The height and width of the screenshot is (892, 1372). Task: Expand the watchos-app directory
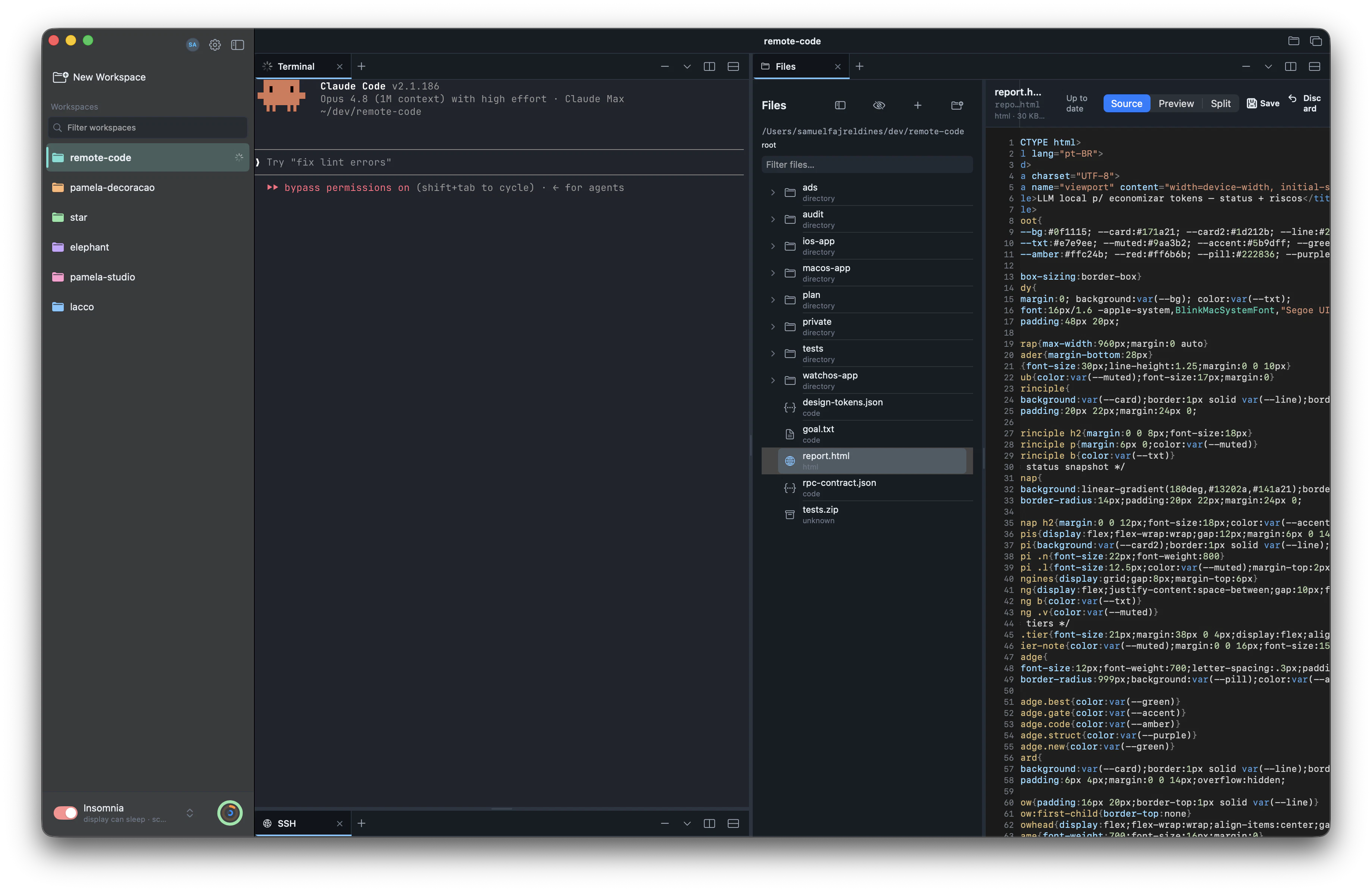[772, 380]
